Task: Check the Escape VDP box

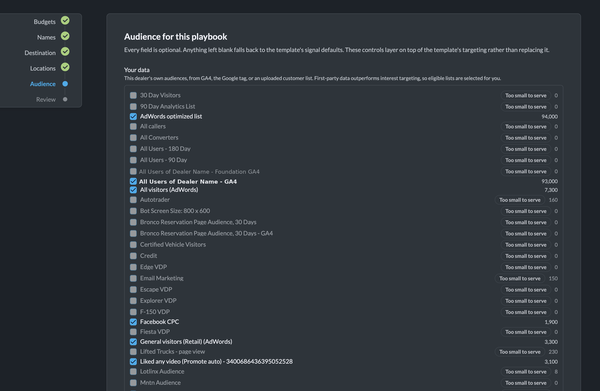Action: tap(133, 290)
